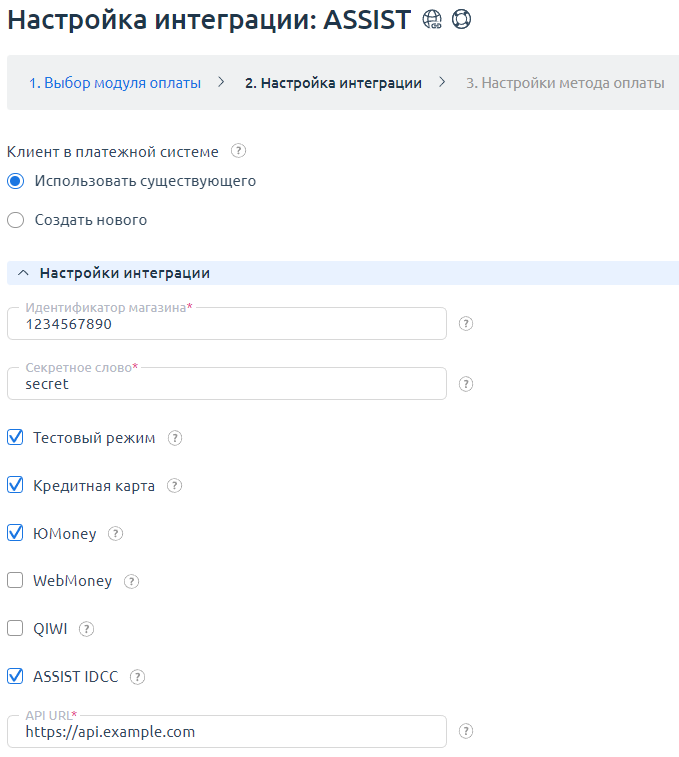Click help icon next to 'Кредитная карта'
Image resolution: width=679 pixels, height=757 pixels.
click(174, 486)
